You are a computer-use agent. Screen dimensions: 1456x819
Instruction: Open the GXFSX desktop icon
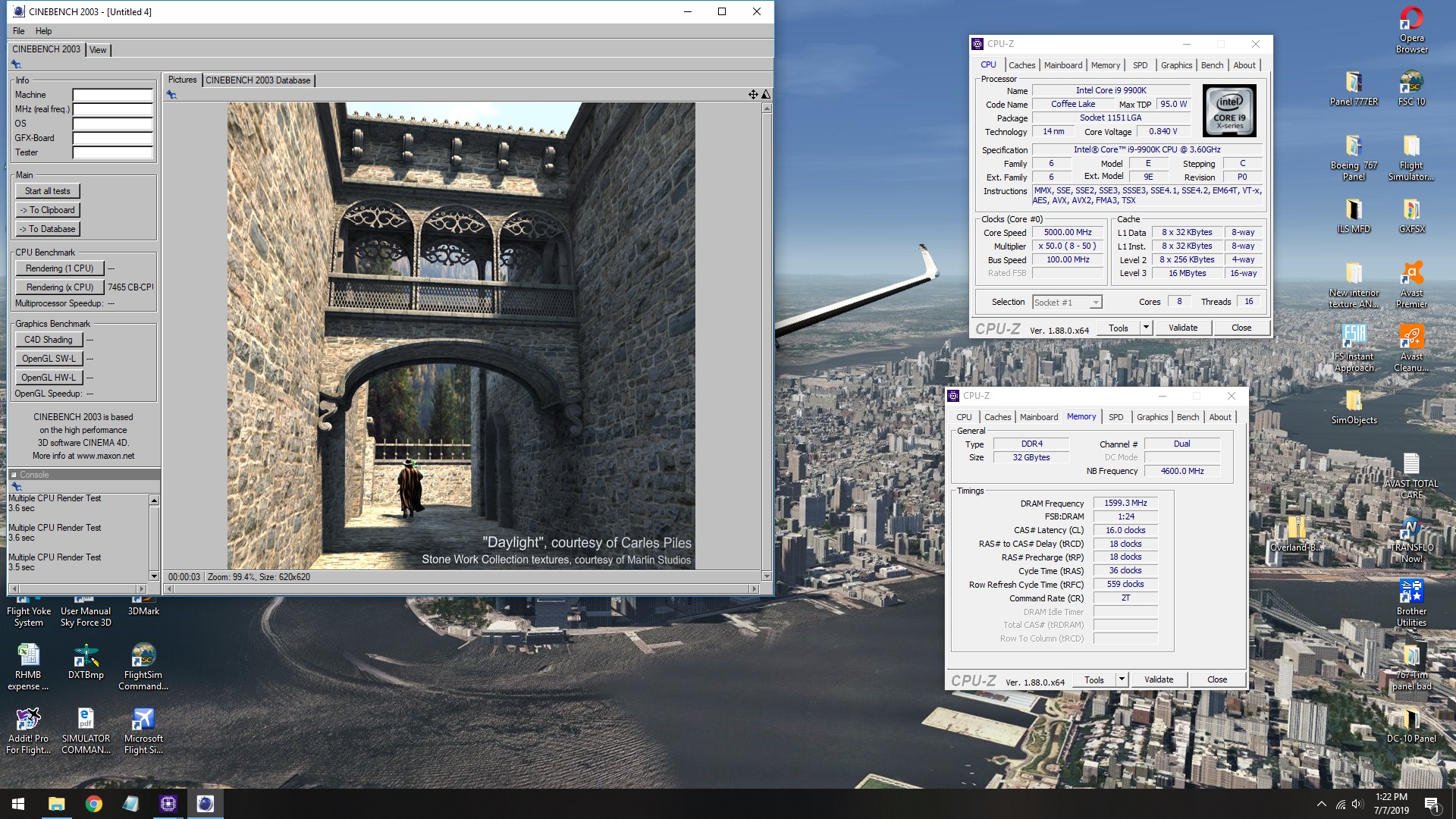coord(1411,215)
